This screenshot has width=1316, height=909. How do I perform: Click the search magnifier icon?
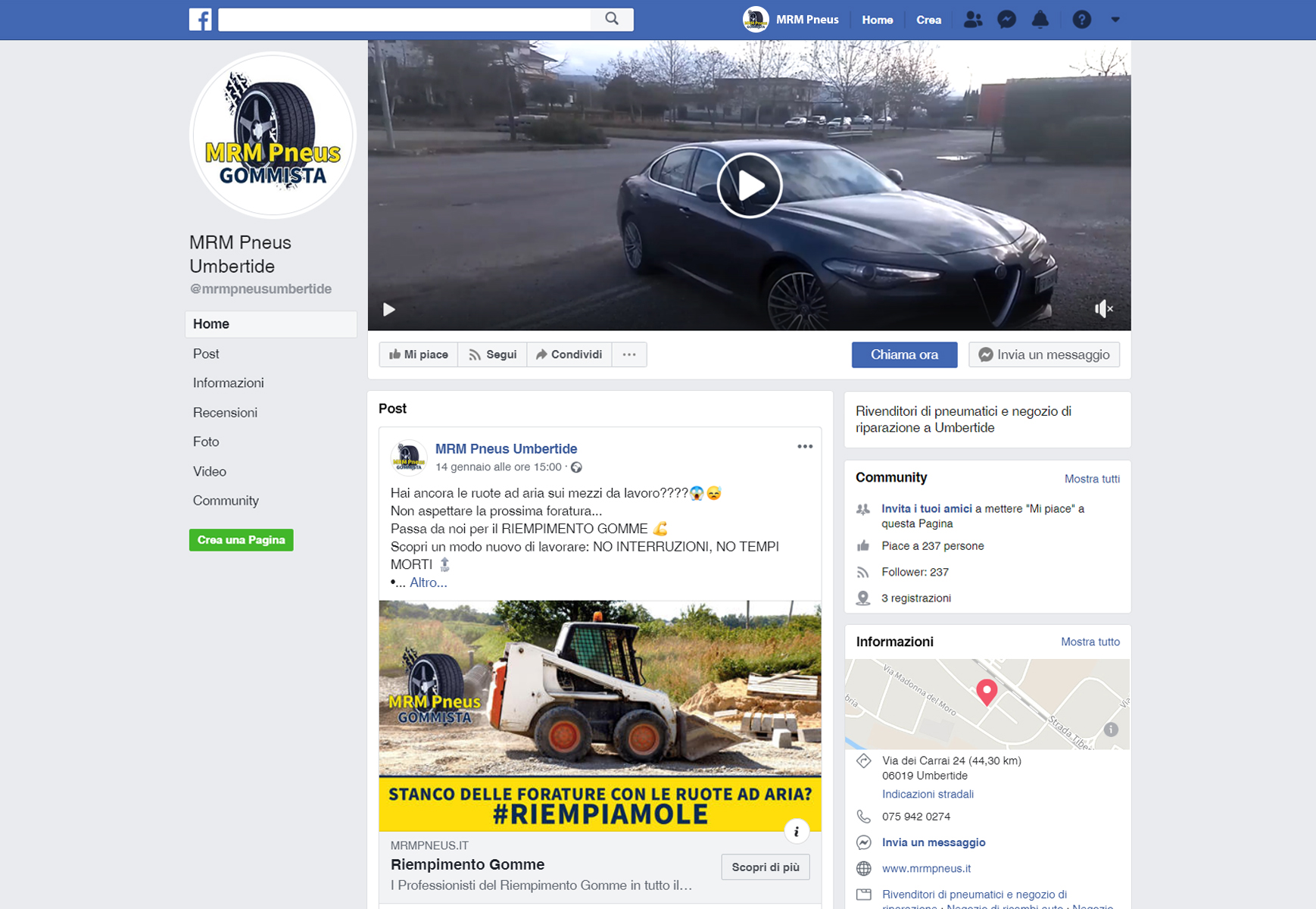pos(612,19)
